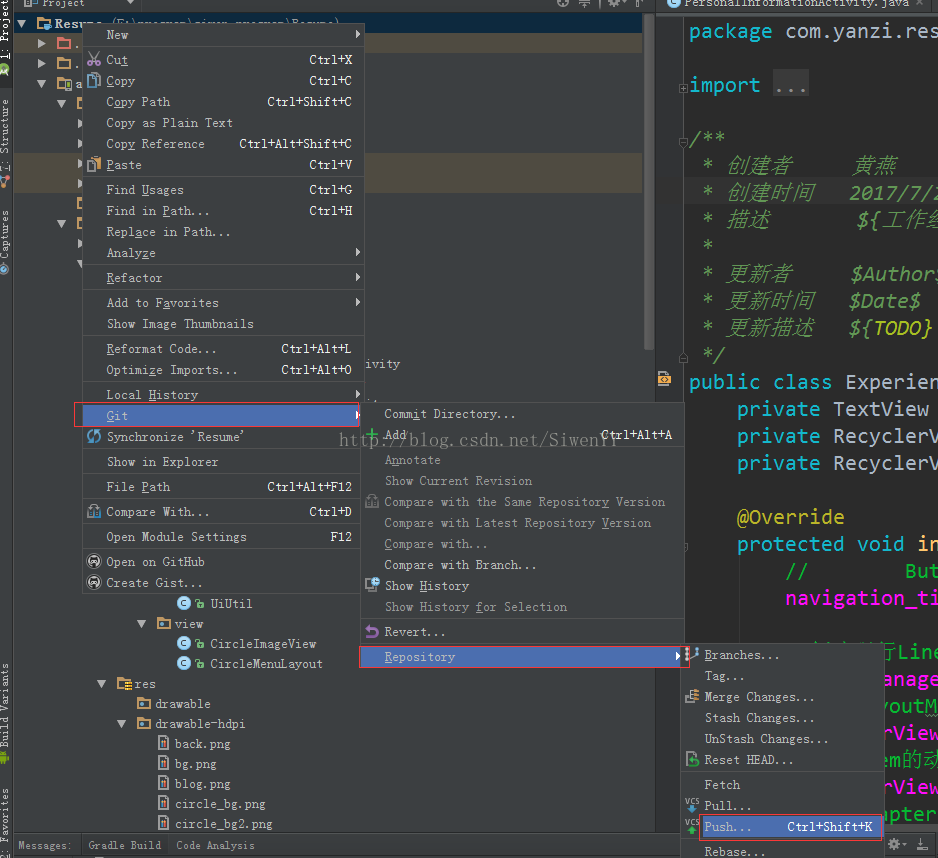Click Push... in Repository submenu
Screen dimensions: 938x858
pos(791,827)
